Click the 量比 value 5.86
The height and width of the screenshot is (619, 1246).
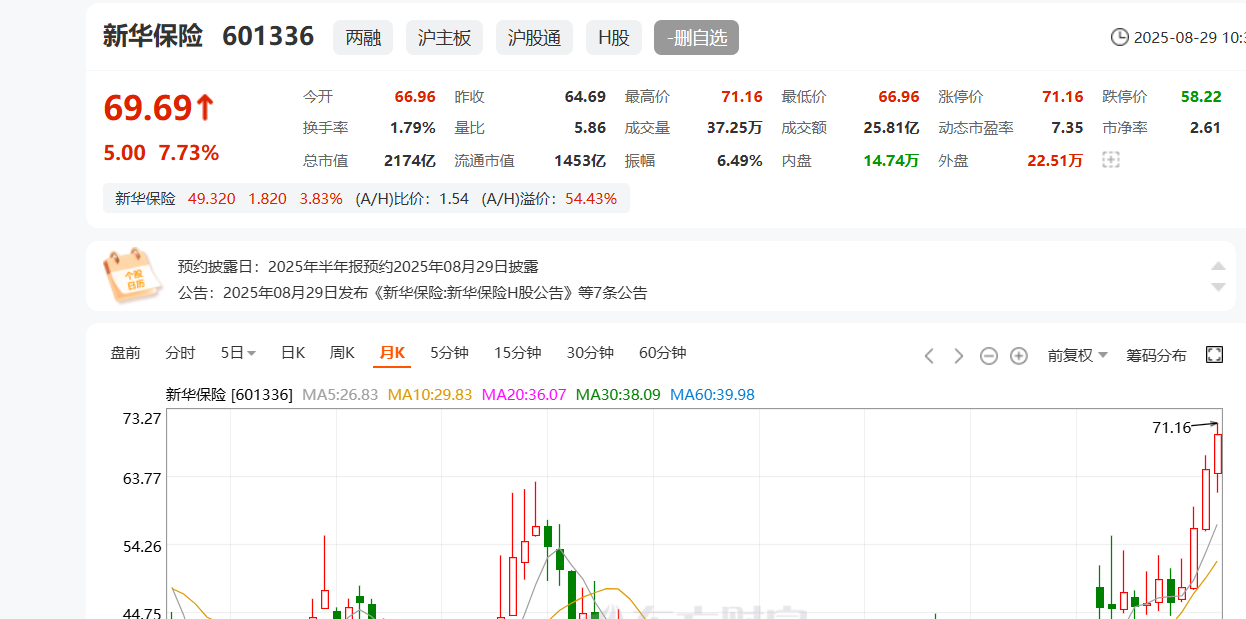pos(590,128)
